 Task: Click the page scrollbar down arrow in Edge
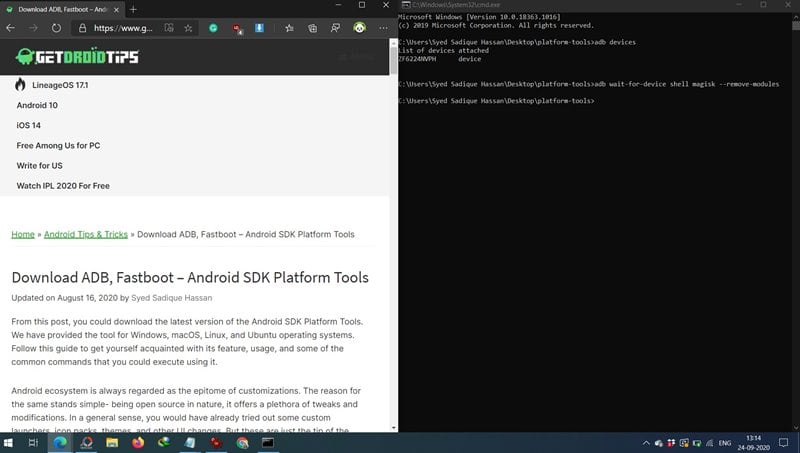(x=393, y=427)
